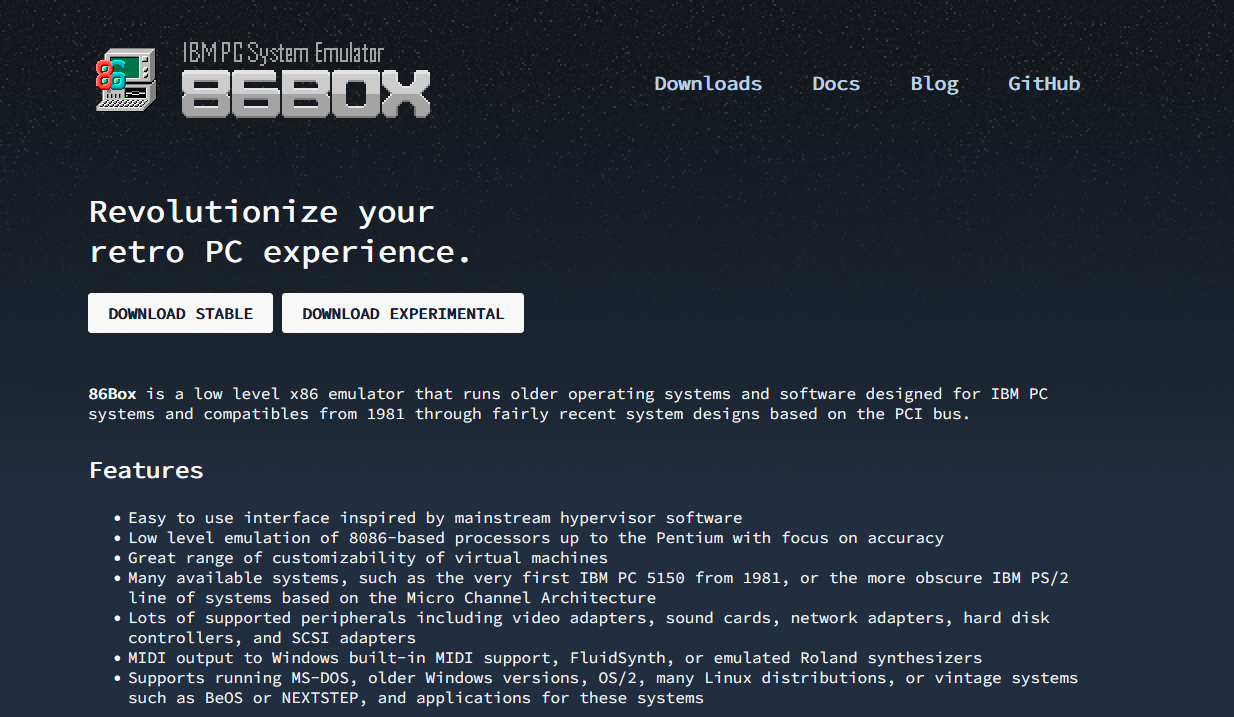Click the 'IBM PC System Emulator' tagline
Screen dimensions: 1234x717
click(x=283, y=53)
